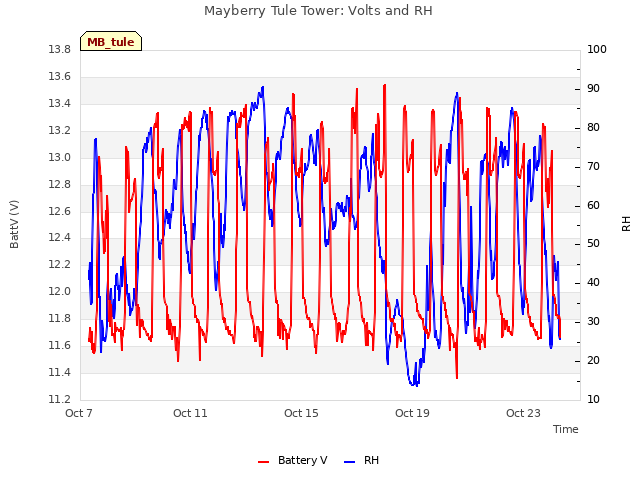Toggle the Battery V legend entry
Viewport: 640px width, 480px height.
pos(293,460)
